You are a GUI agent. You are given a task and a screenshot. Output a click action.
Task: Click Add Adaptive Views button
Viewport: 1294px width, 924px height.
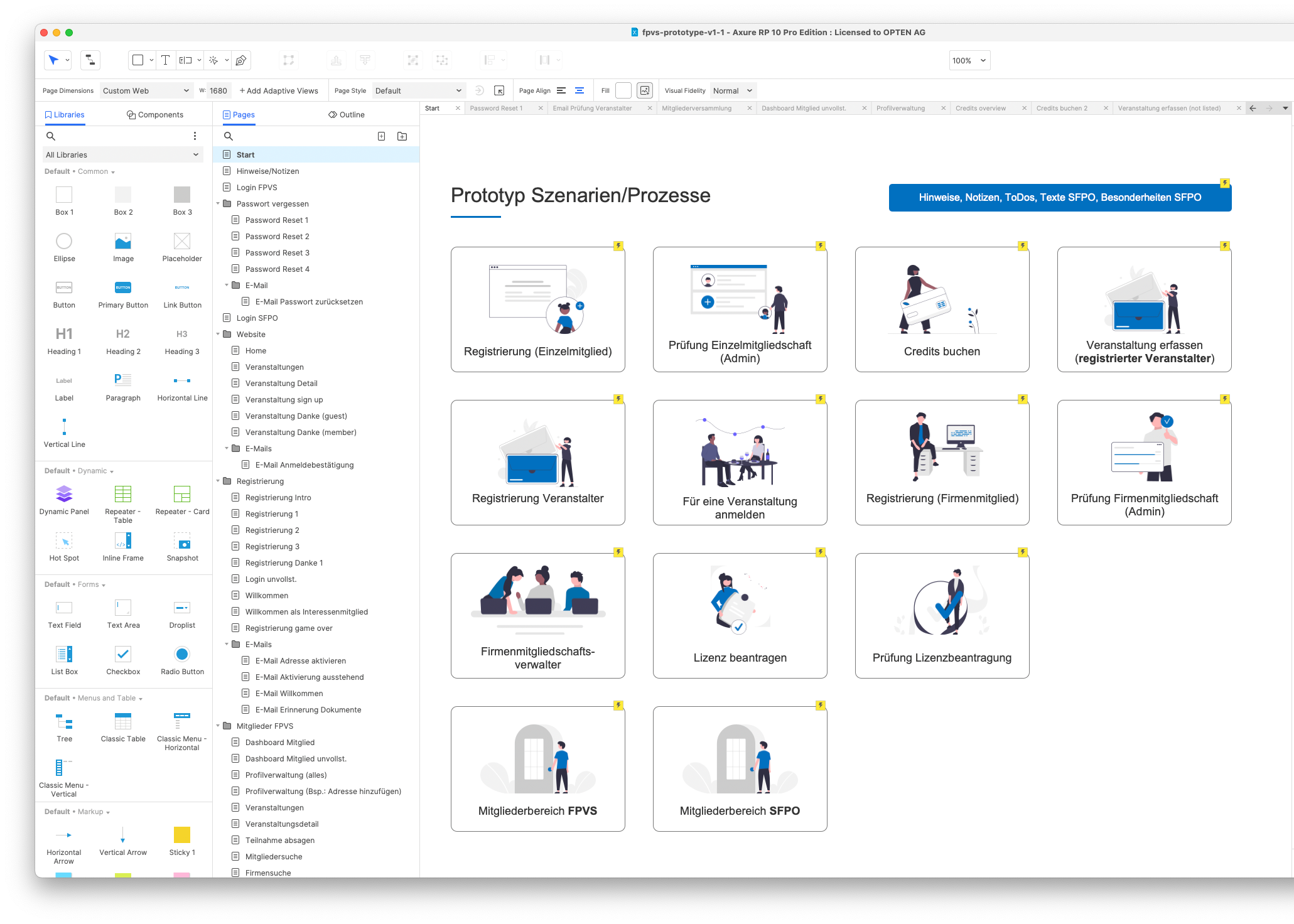click(x=279, y=90)
